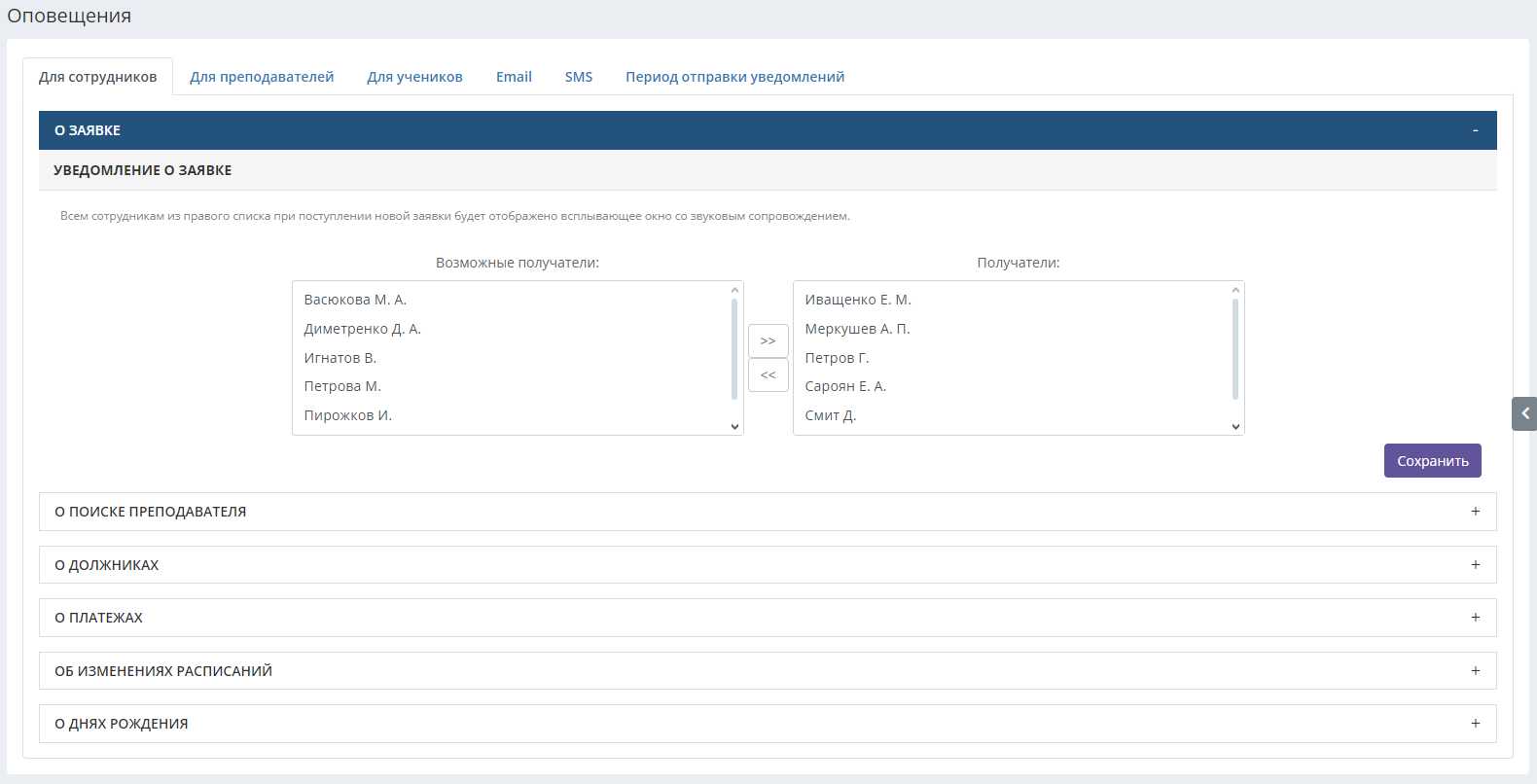
Task: Click the recipients list scrollbar thumb
Action: (x=1235, y=349)
